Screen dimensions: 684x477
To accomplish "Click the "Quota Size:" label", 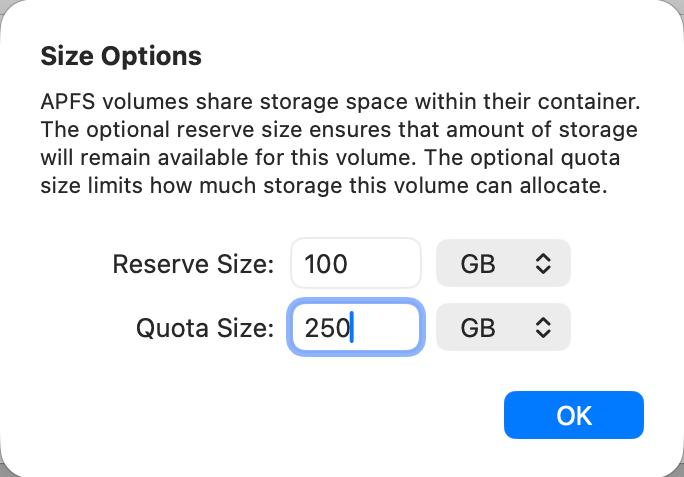I will (205, 328).
